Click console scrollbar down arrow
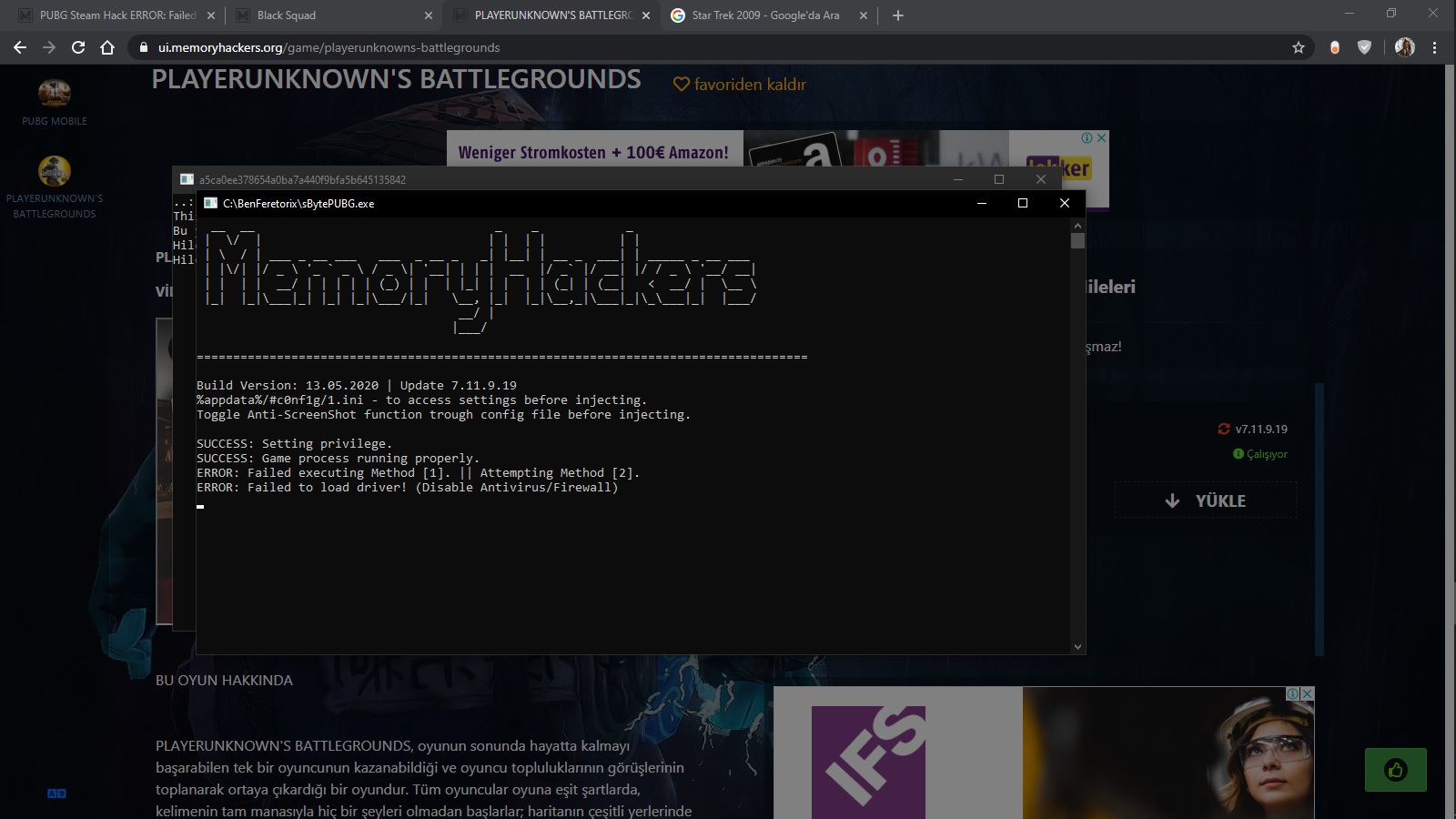Viewport: 1456px width, 819px height. [x=1077, y=647]
